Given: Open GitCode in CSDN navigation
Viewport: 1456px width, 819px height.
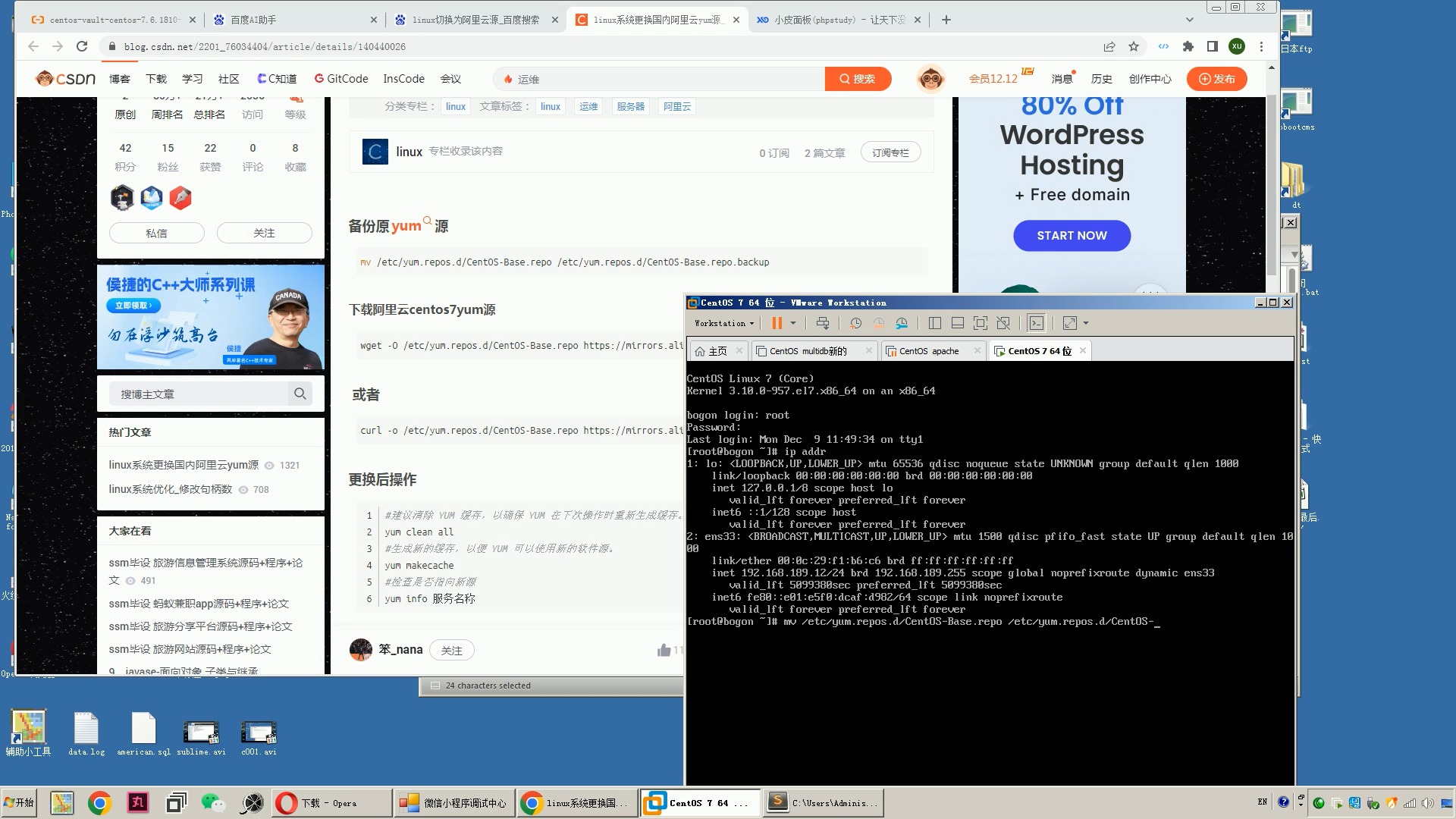Looking at the screenshot, I should (x=341, y=79).
